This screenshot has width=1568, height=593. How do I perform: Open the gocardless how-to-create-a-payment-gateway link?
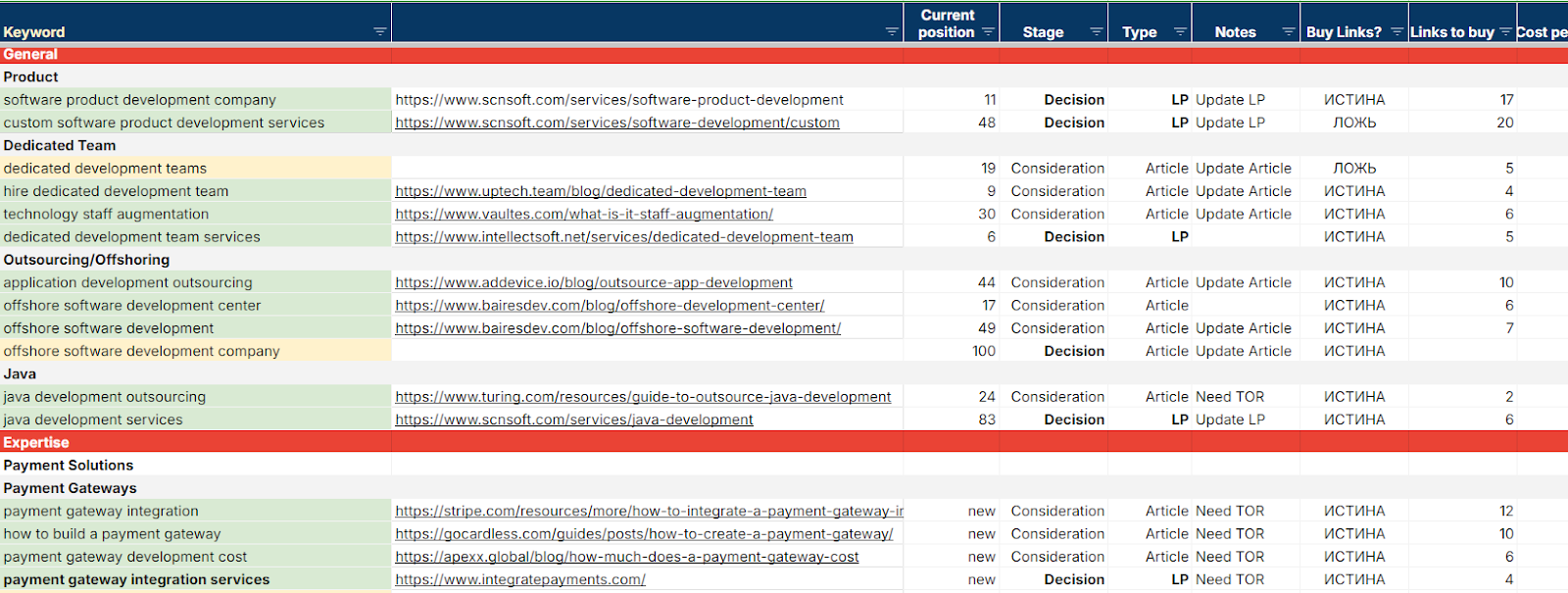tap(644, 534)
